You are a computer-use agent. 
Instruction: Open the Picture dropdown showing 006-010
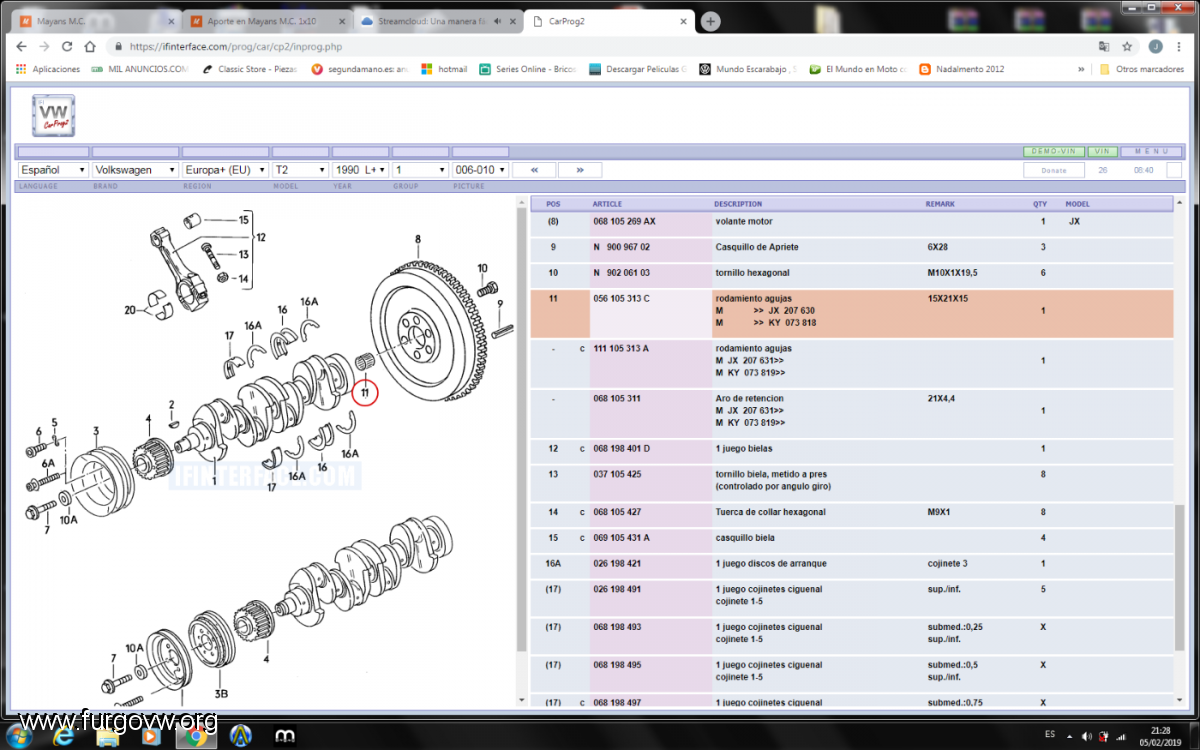(x=480, y=170)
